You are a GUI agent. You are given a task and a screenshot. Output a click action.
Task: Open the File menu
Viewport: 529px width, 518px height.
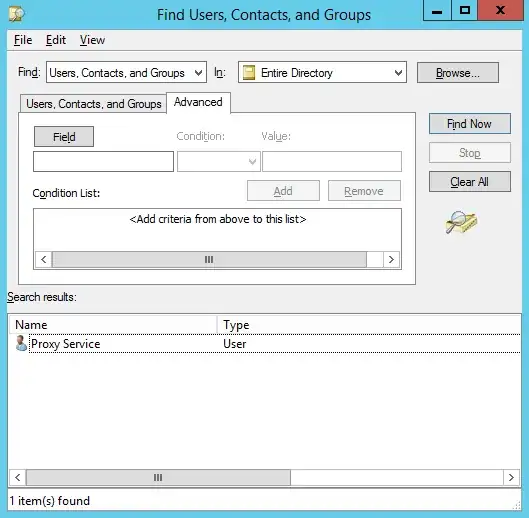[23, 40]
